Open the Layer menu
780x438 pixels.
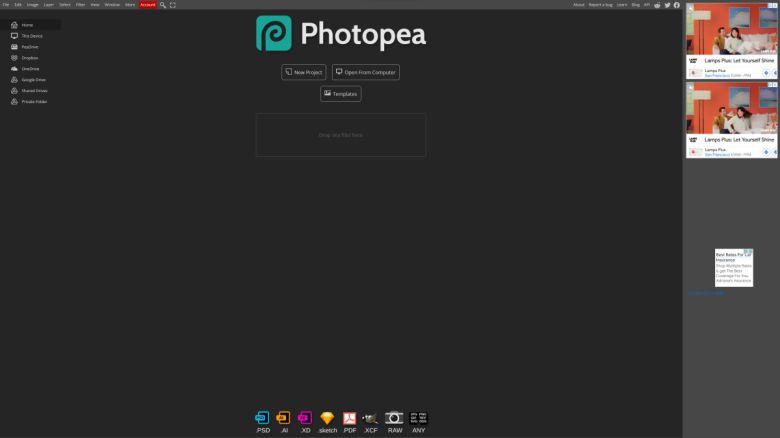(x=48, y=5)
